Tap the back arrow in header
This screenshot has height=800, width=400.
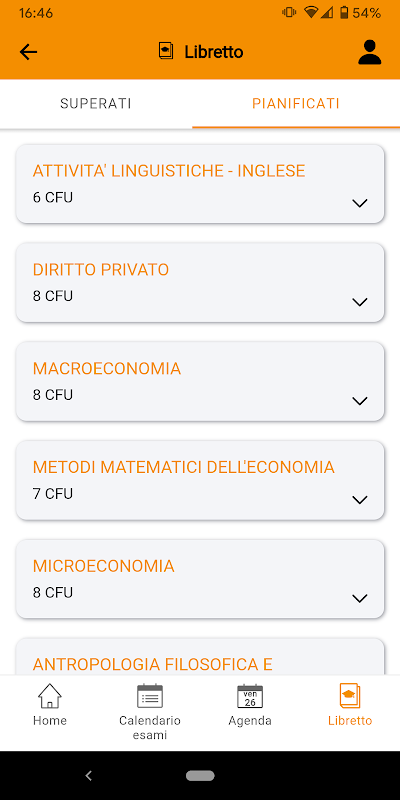point(29,52)
